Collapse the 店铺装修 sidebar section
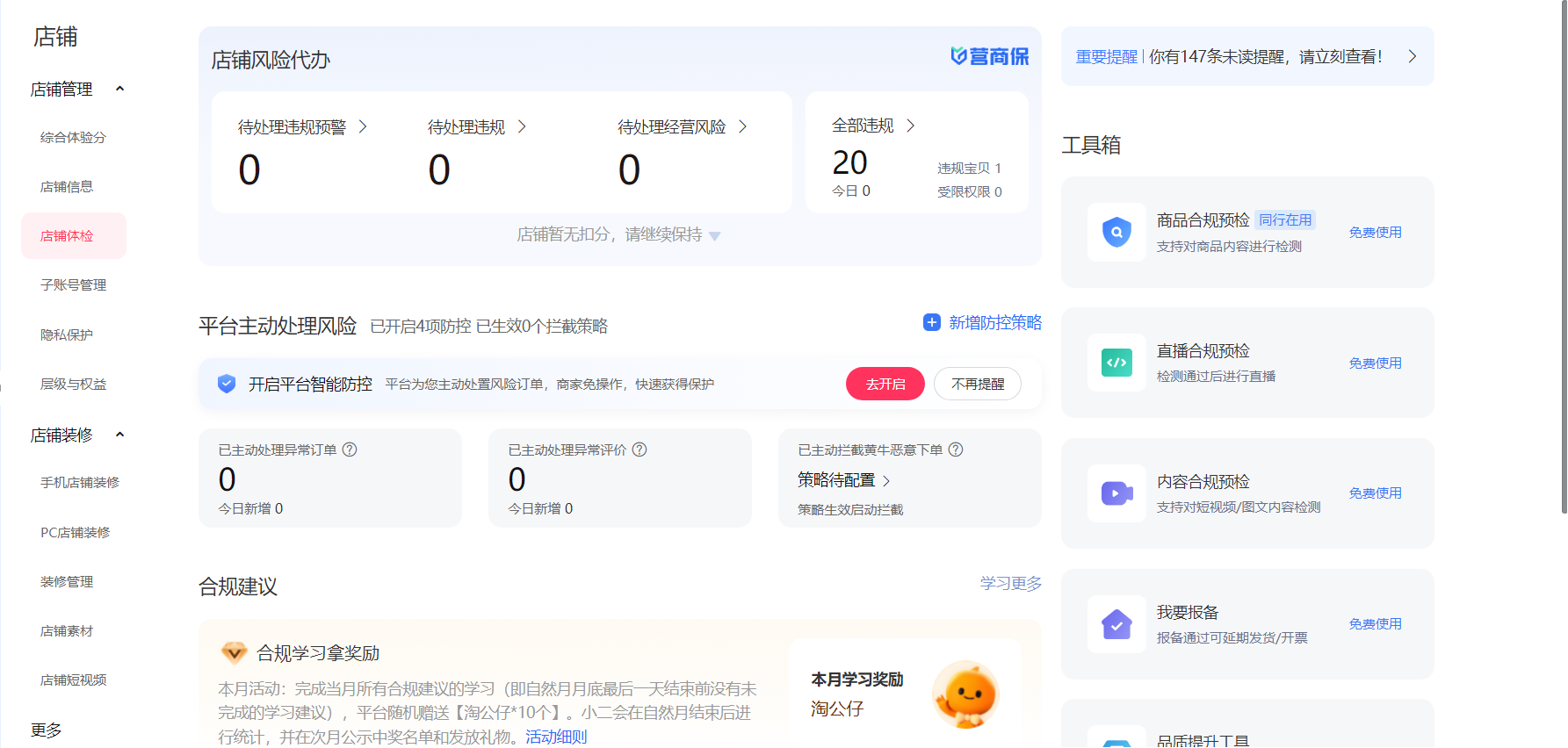The height and width of the screenshot is (748, 1568). pyautogui.click(x=120, y=435)
